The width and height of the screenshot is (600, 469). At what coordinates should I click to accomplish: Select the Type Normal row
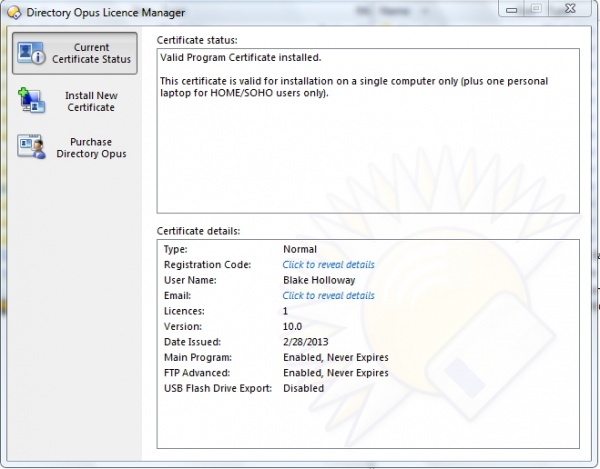pos(299,249)
